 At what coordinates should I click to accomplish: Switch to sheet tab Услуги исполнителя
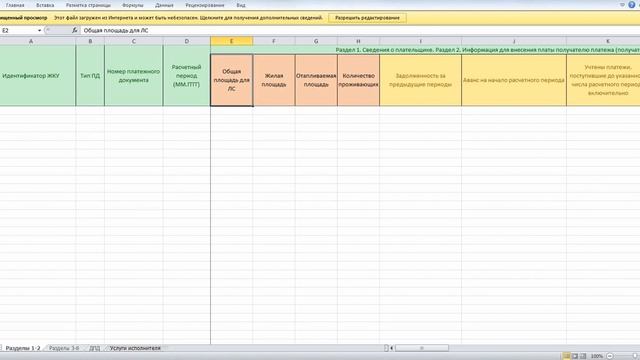(135, 348)
